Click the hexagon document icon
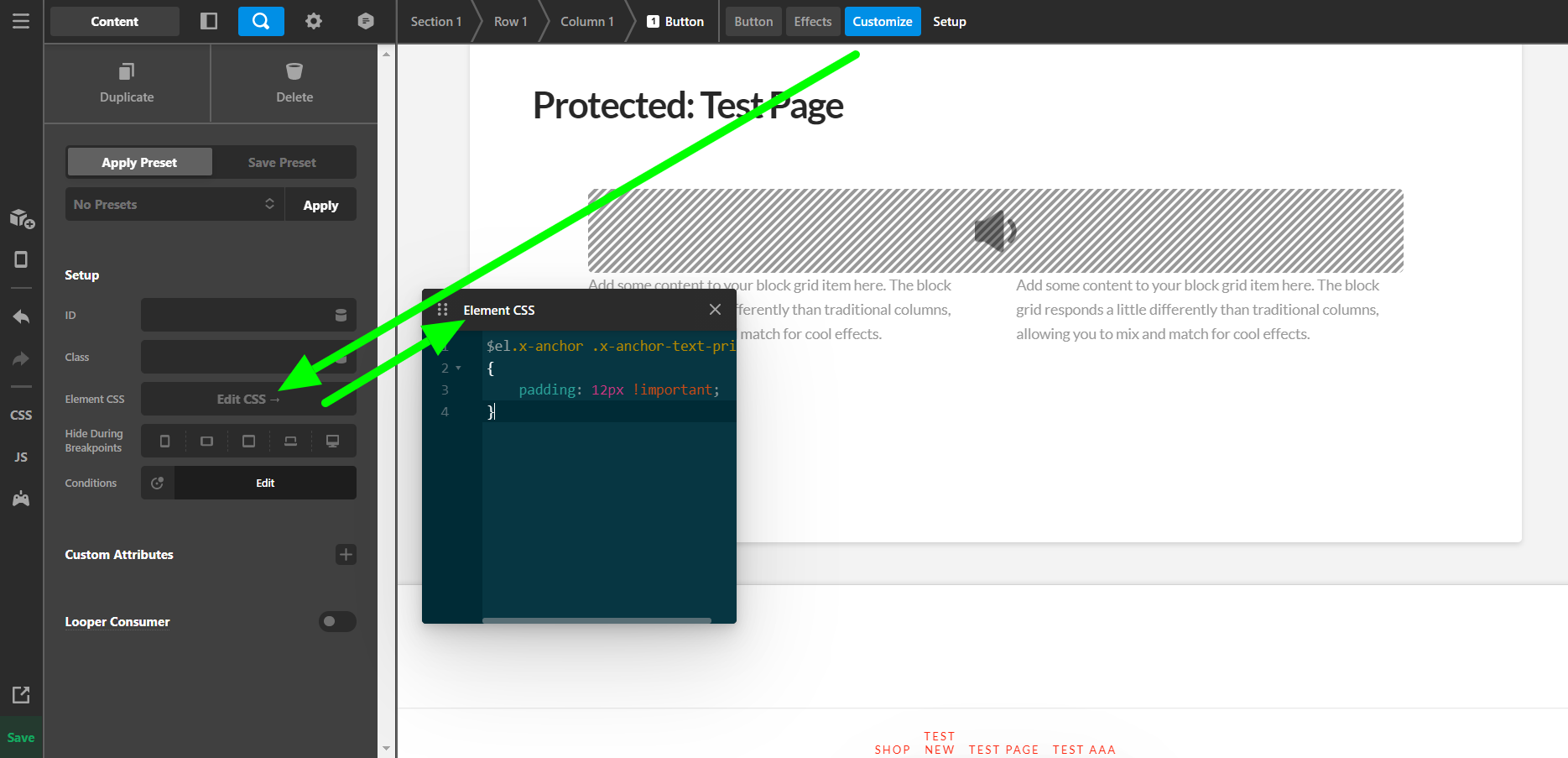The width and height of the screenshot is (1568, 758). tap(366, 21)
